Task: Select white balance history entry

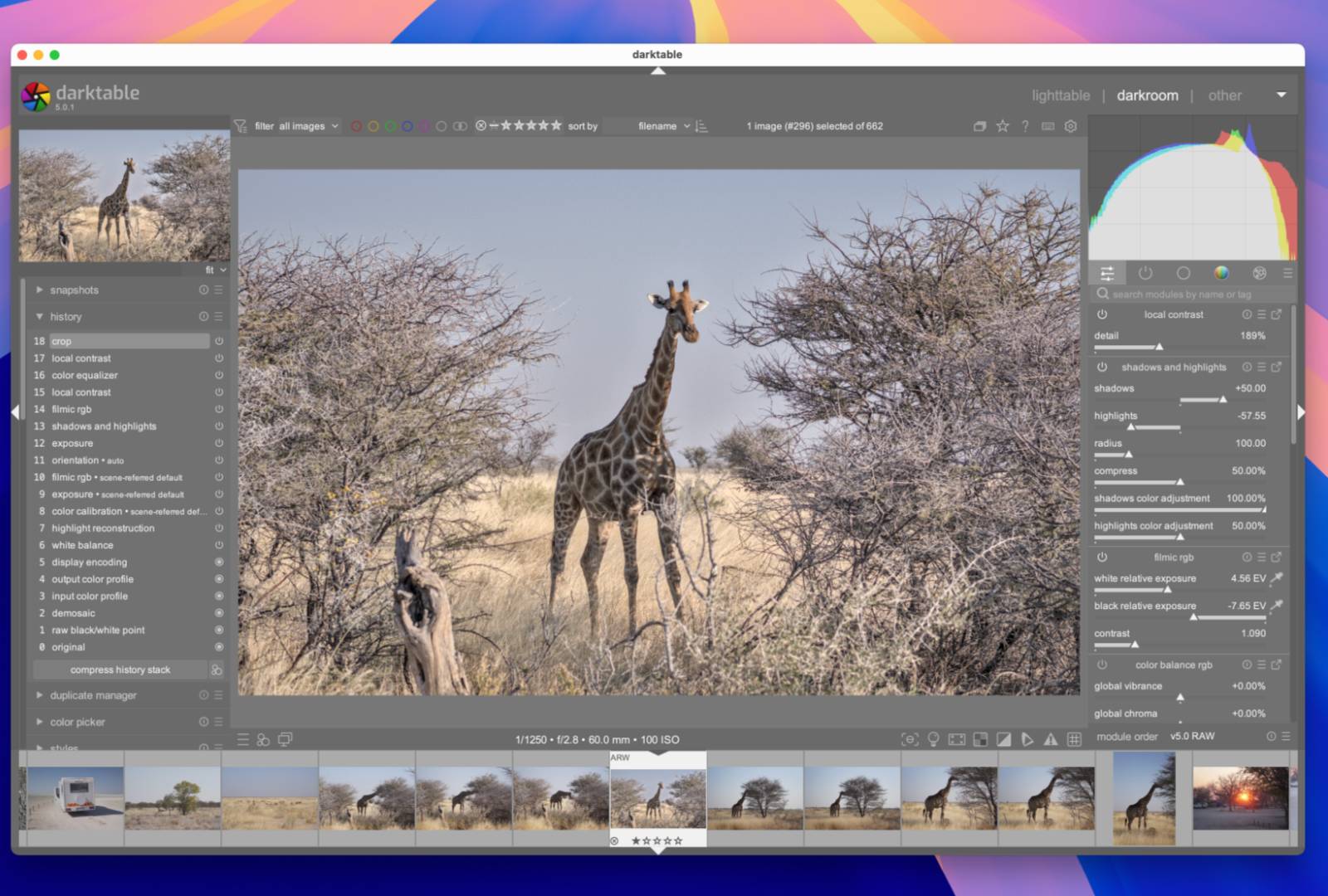Action: click(x=82, y=545)
